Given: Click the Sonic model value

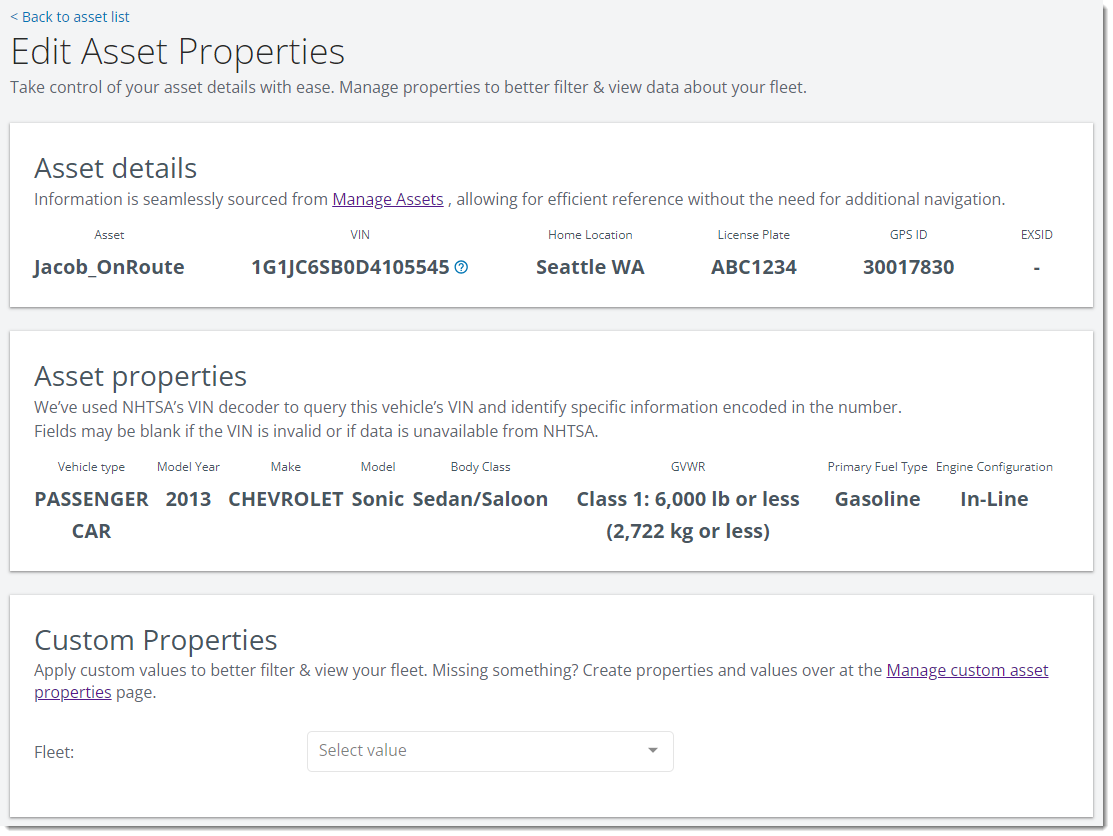Looking at the screenshot, I should tap(378, 500).
